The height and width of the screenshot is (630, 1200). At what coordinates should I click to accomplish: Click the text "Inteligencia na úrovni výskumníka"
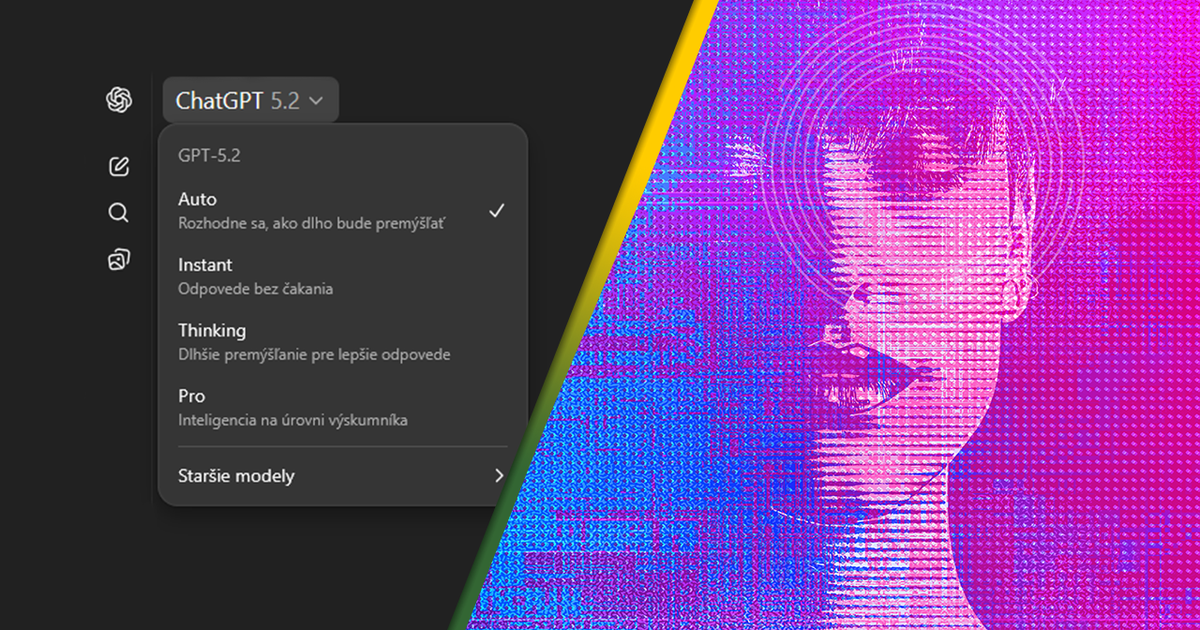[292, 420]
